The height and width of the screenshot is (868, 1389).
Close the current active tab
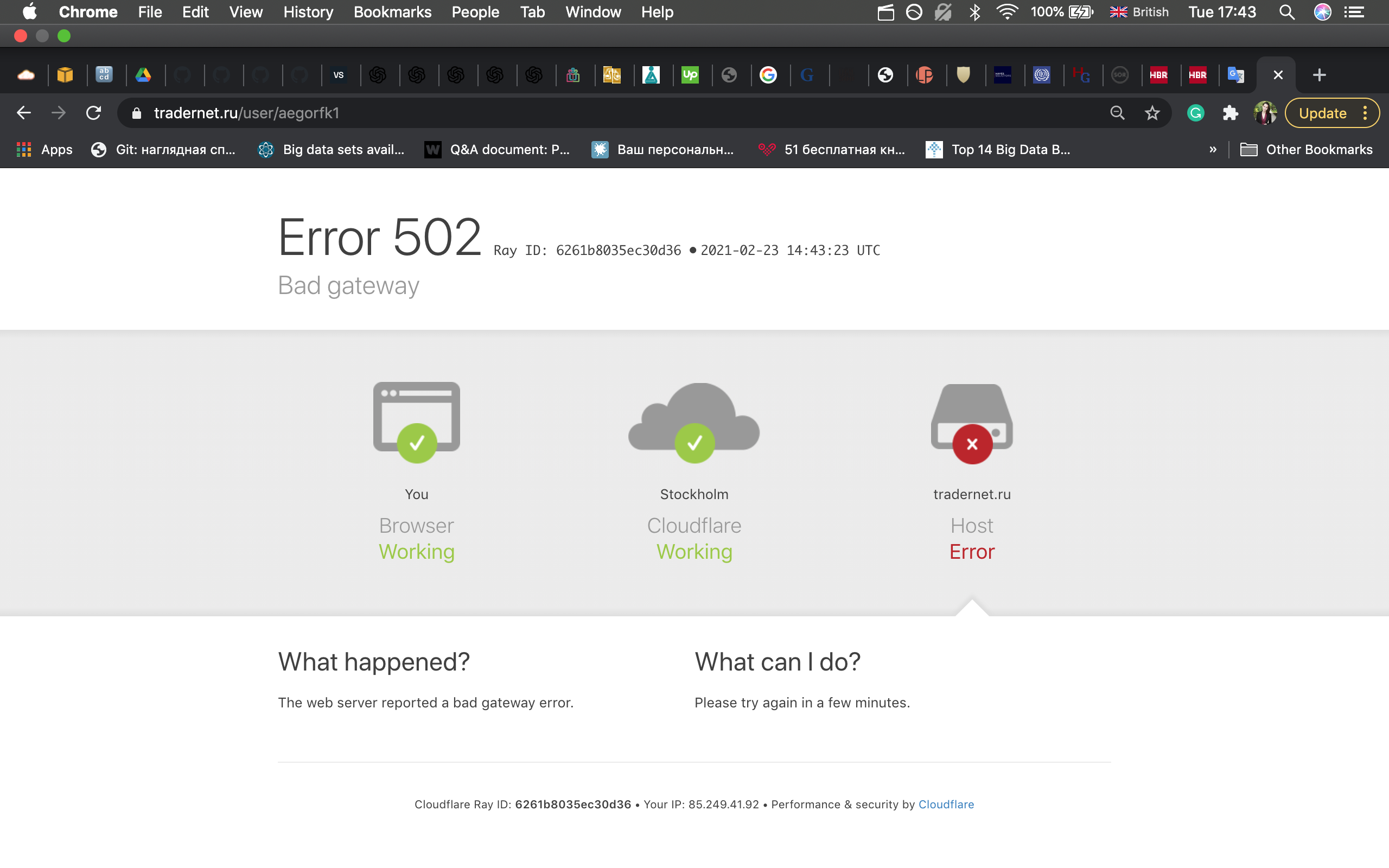pyautogui.click(x=1278, y=75)
